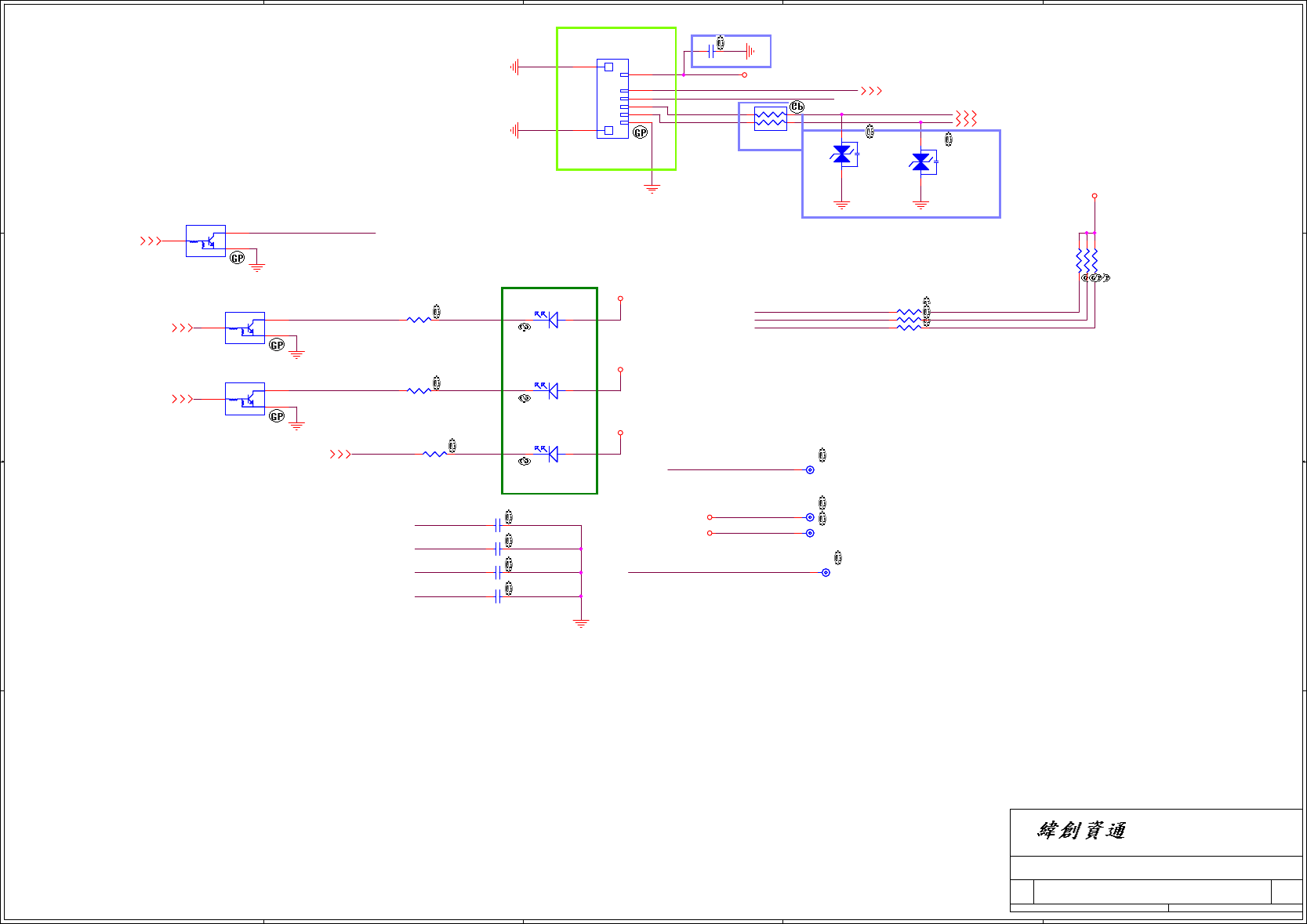Select the lowest blue test point on long wire
The height and width of the screenshot is (924, 1307).
(x=826, y=572)
